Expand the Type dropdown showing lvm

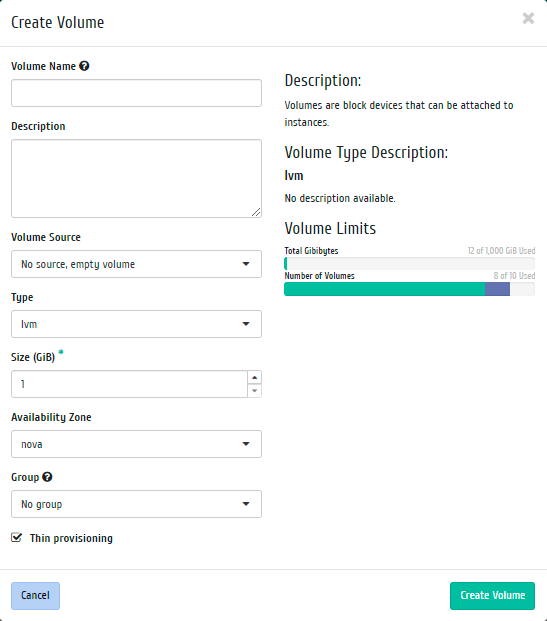(136, 324)
